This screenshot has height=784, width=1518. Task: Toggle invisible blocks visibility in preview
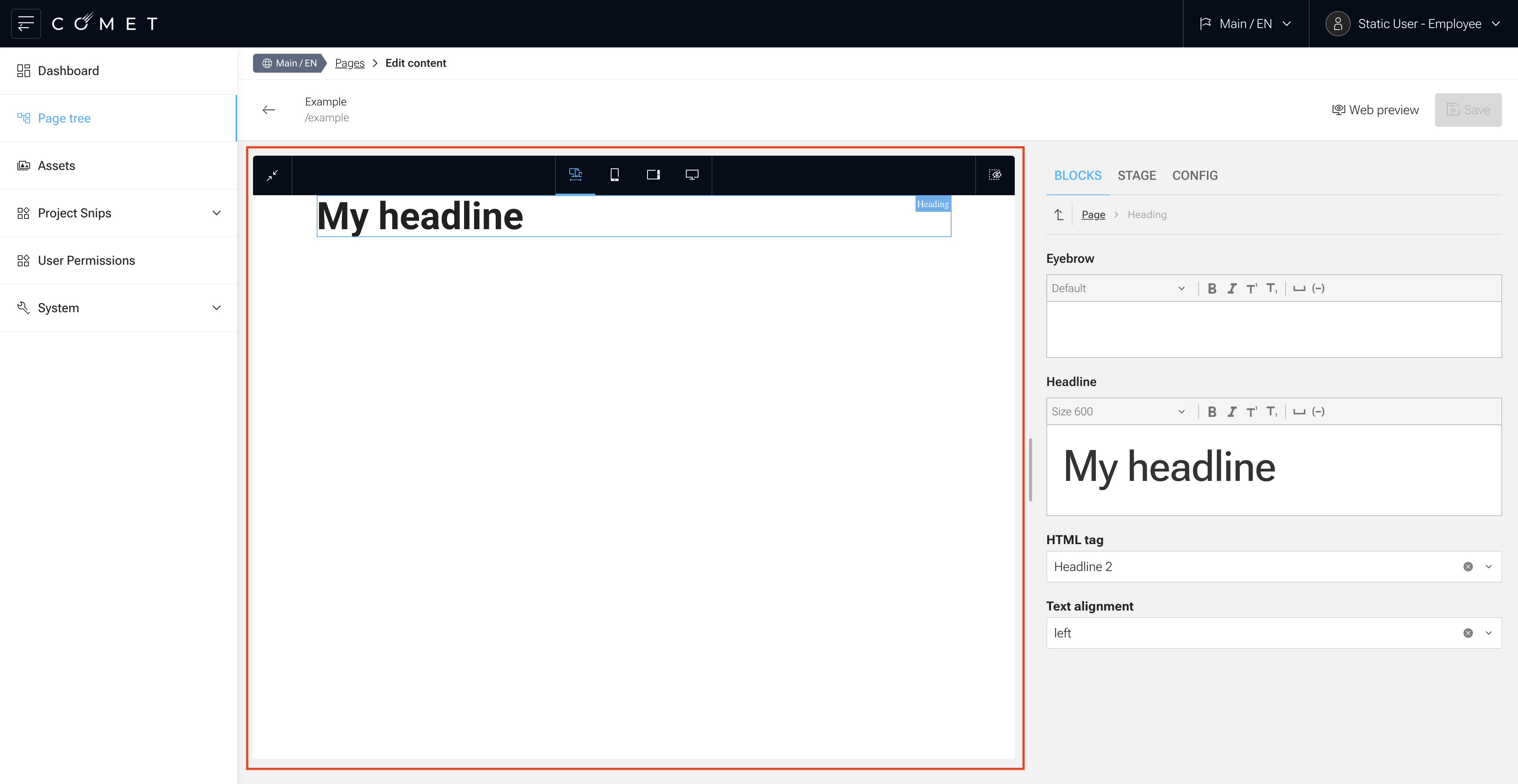995,174
